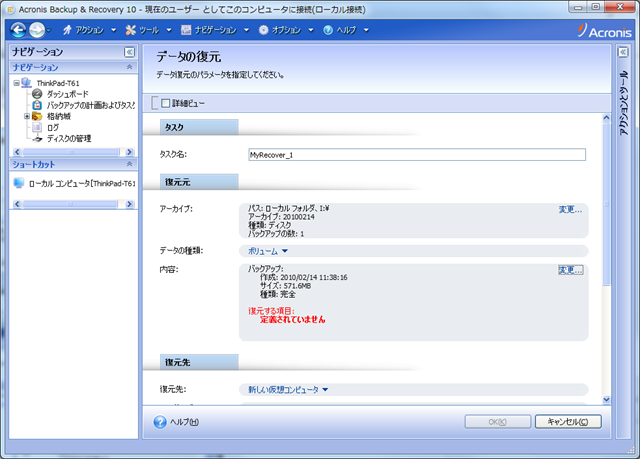This screenshot has height=459, width=640.
Task: Click the red 定義されていません text
Action: click(x=293, y=319)
